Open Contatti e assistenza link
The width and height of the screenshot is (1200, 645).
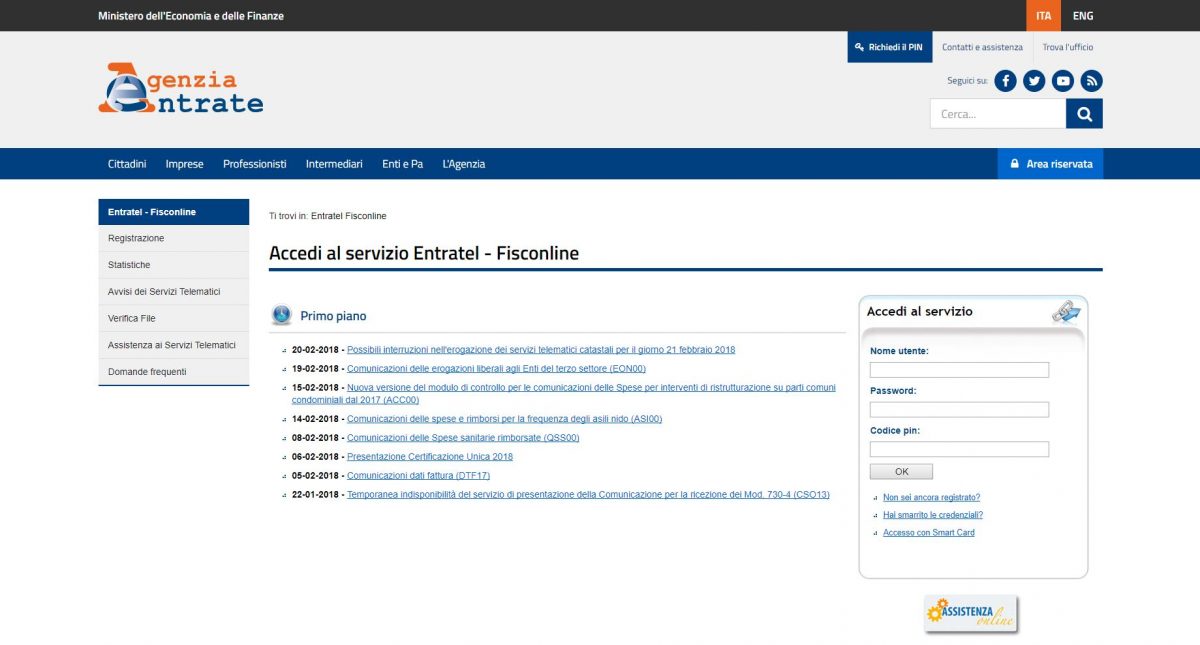point(982,47)
